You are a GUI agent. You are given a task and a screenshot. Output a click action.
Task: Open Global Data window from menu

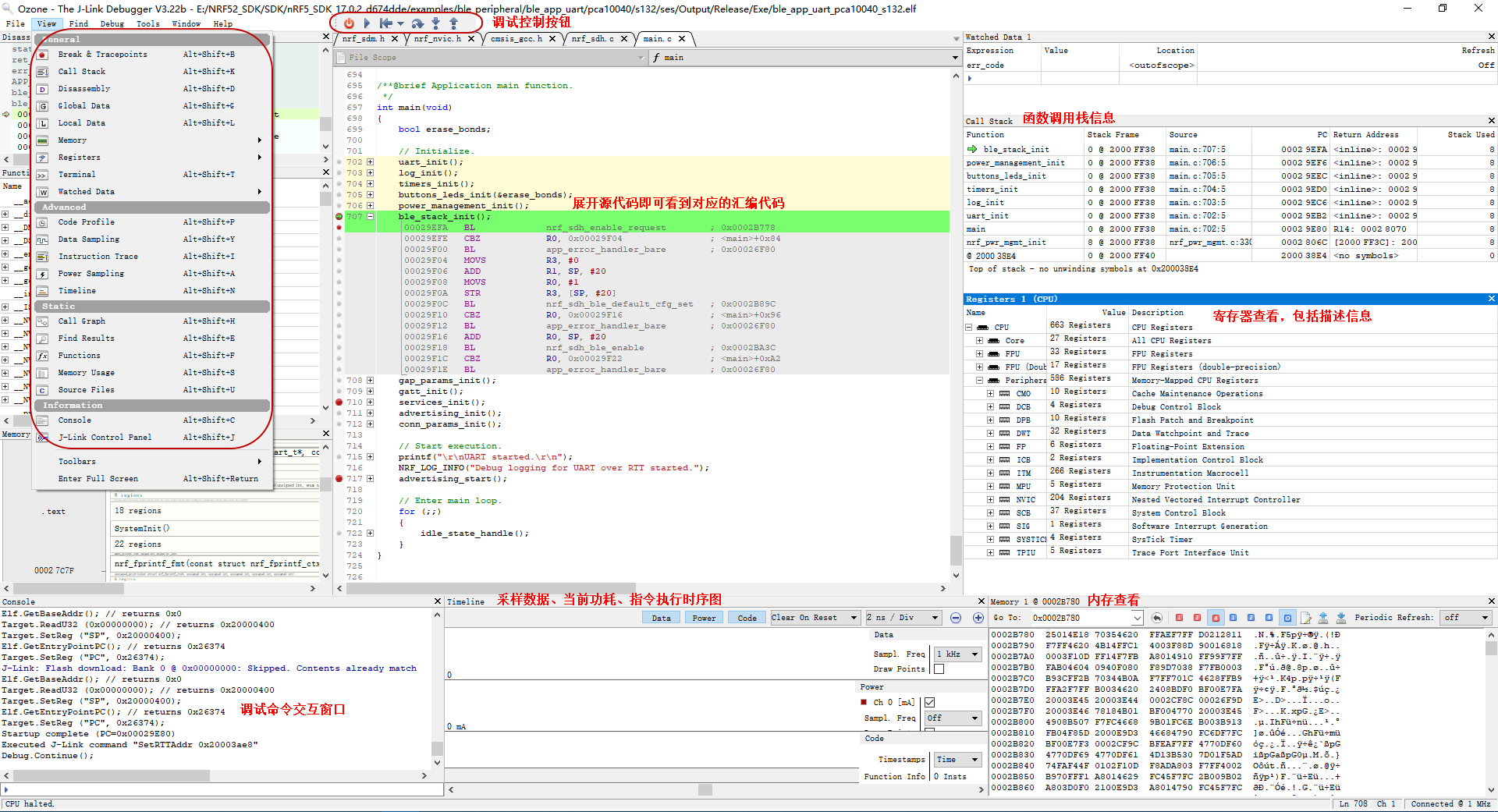coord(152,106)
